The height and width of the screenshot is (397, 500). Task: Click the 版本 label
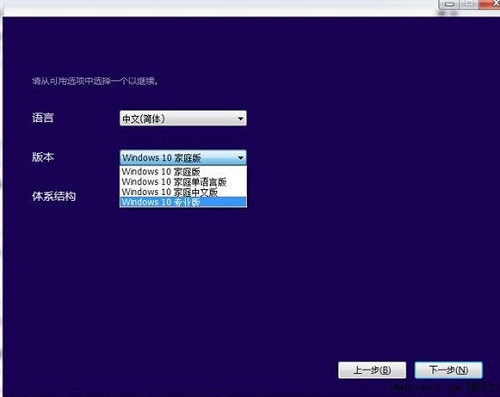(43, 157)
